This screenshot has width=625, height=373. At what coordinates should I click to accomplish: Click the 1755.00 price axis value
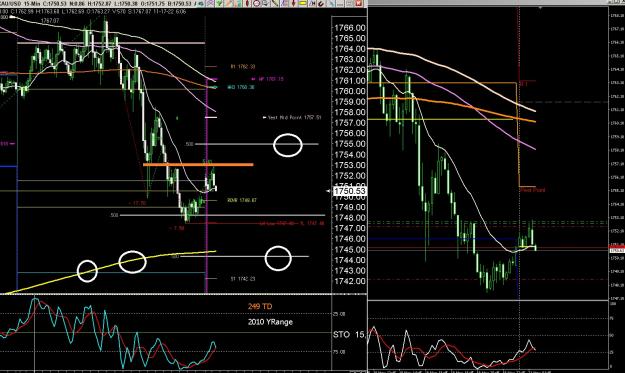[x=350, y=144]
